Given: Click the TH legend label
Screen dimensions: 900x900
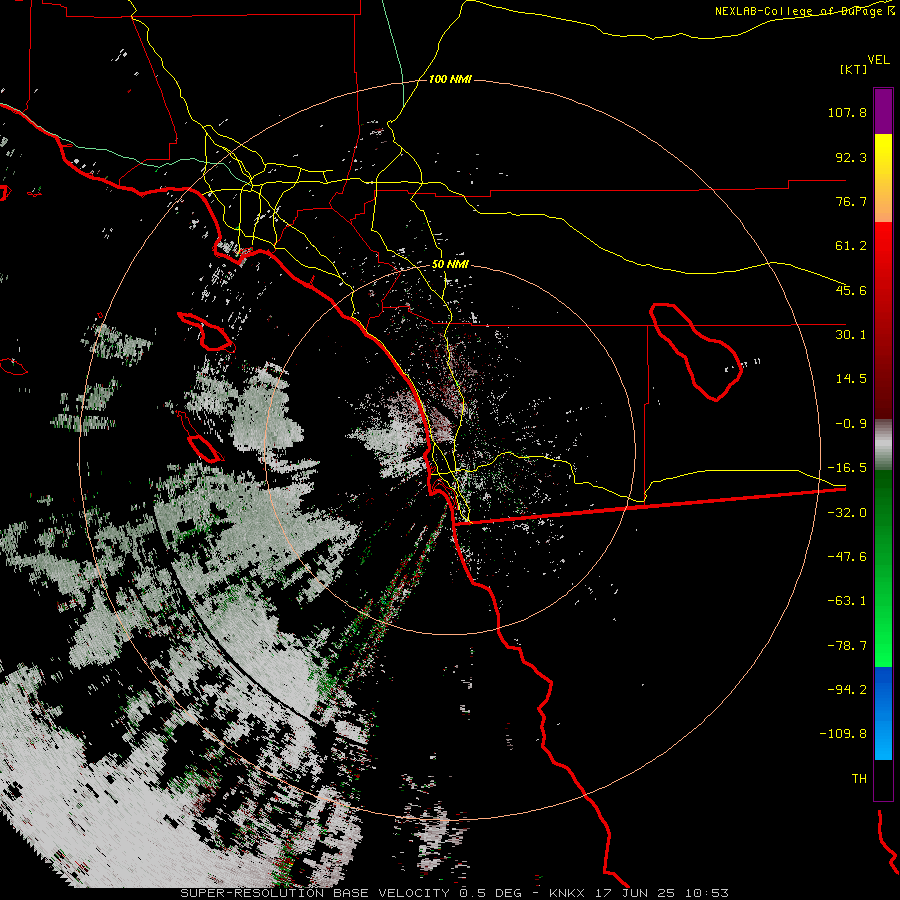Looking at the screenshot, I should [859, 779].
